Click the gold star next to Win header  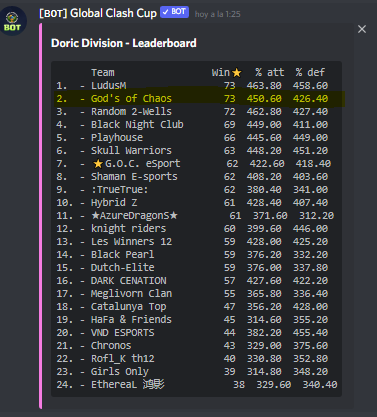coord(237,72)
